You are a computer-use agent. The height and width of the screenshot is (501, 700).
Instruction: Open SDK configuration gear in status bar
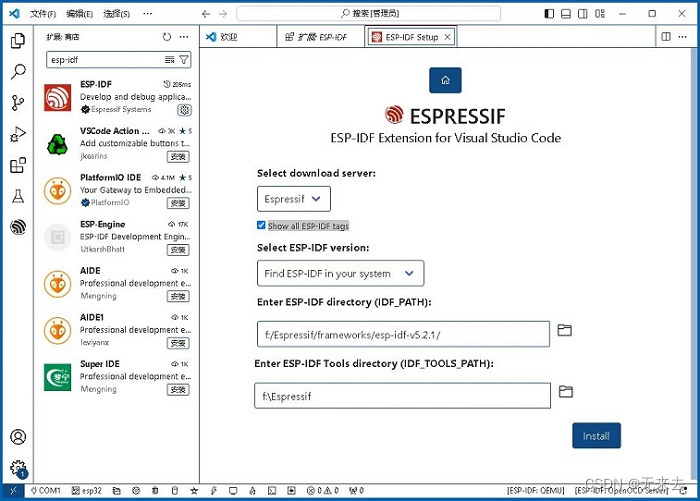pos(136,491)
